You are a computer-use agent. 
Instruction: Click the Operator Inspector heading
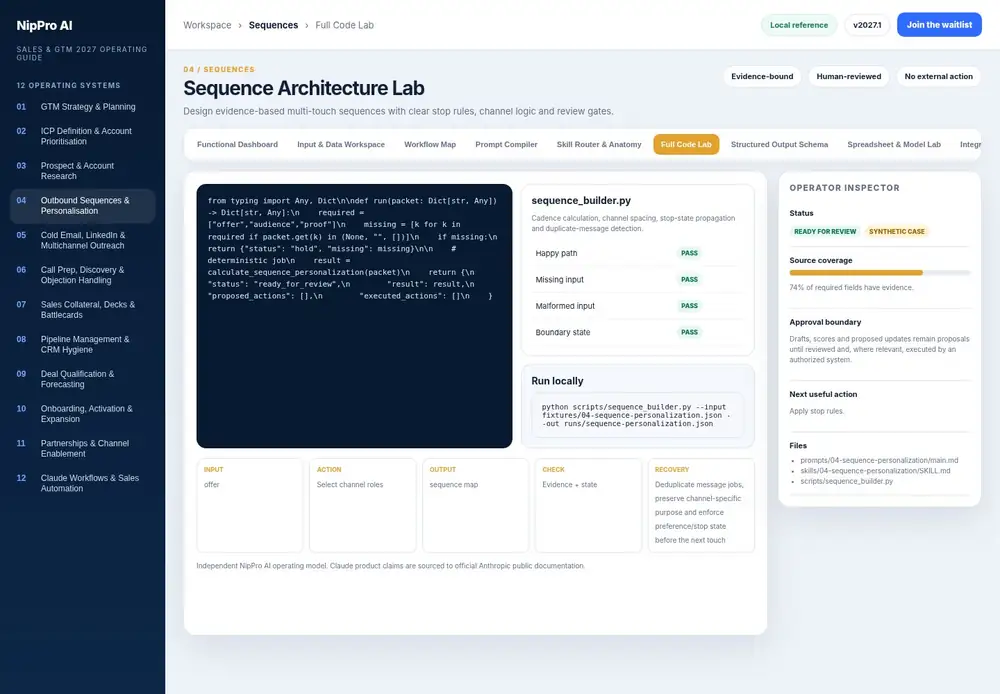[x=844, y=188]
